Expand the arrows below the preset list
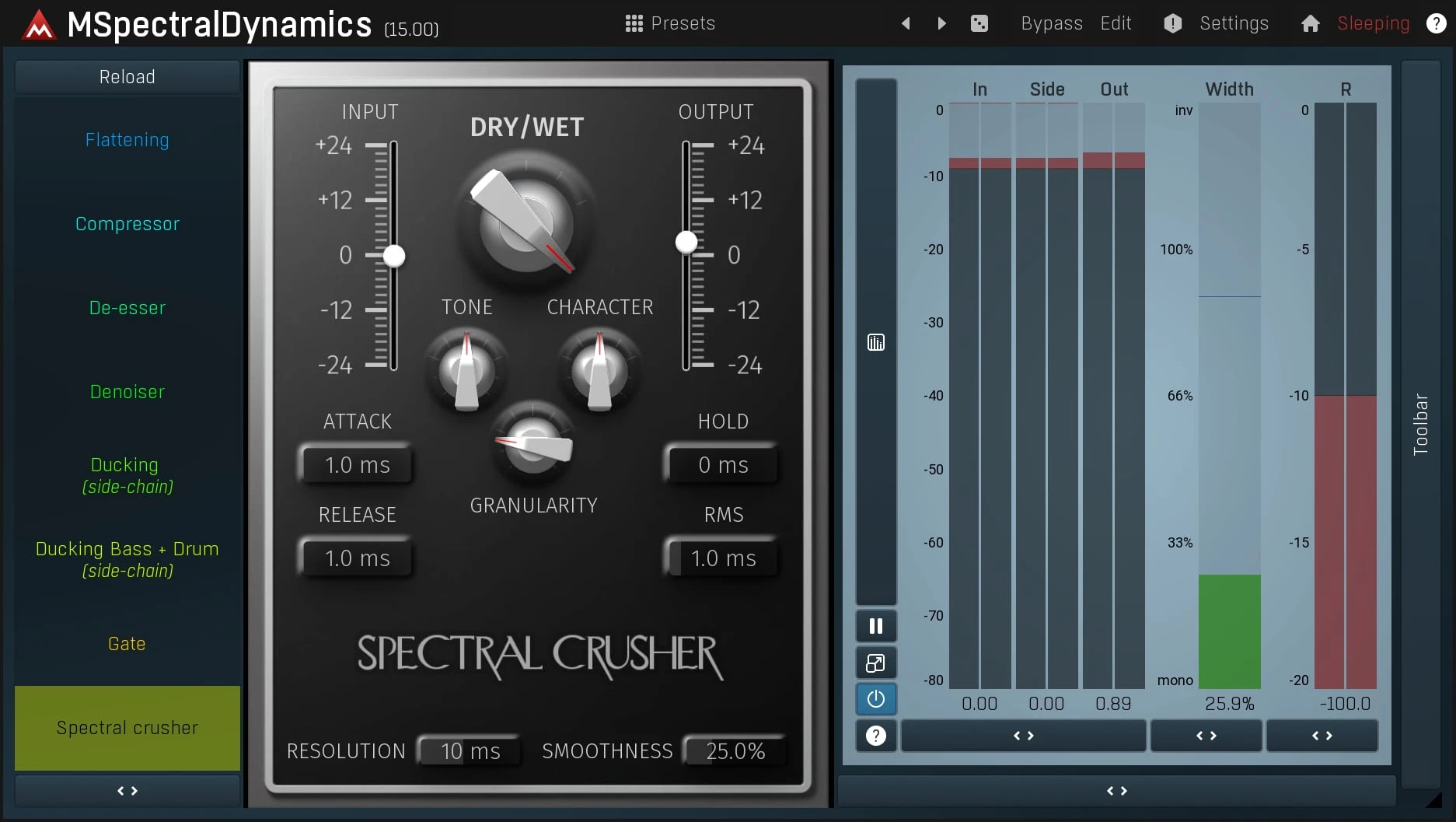1456x822 pixels. tap(127, 791)
